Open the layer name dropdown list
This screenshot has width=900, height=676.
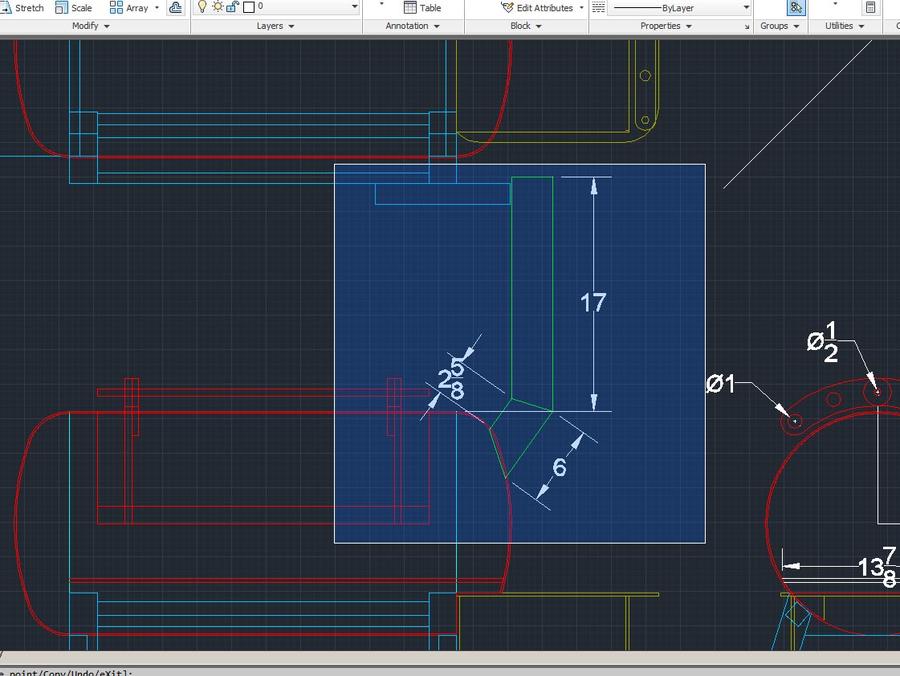354,6
